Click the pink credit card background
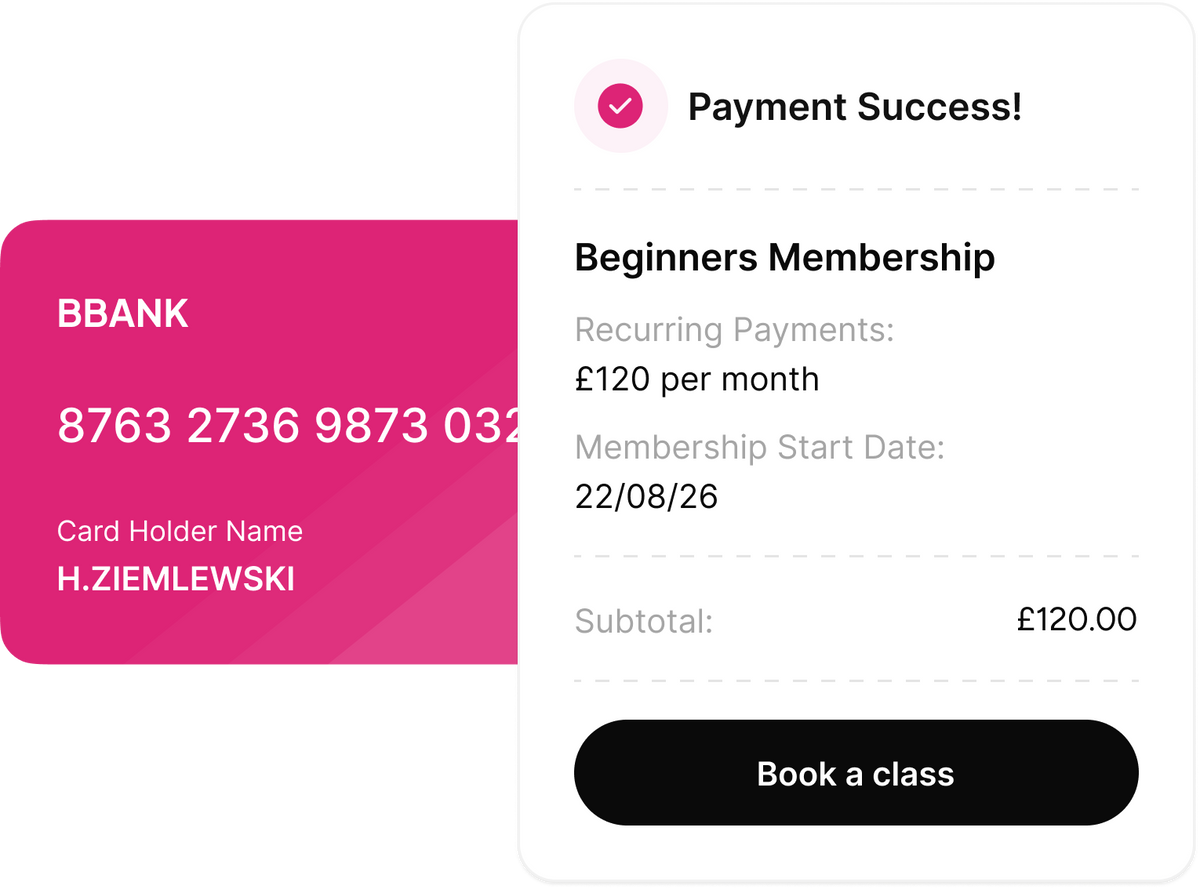The height and width of the screenshot is (889, 1200). (x=259, y=442)
